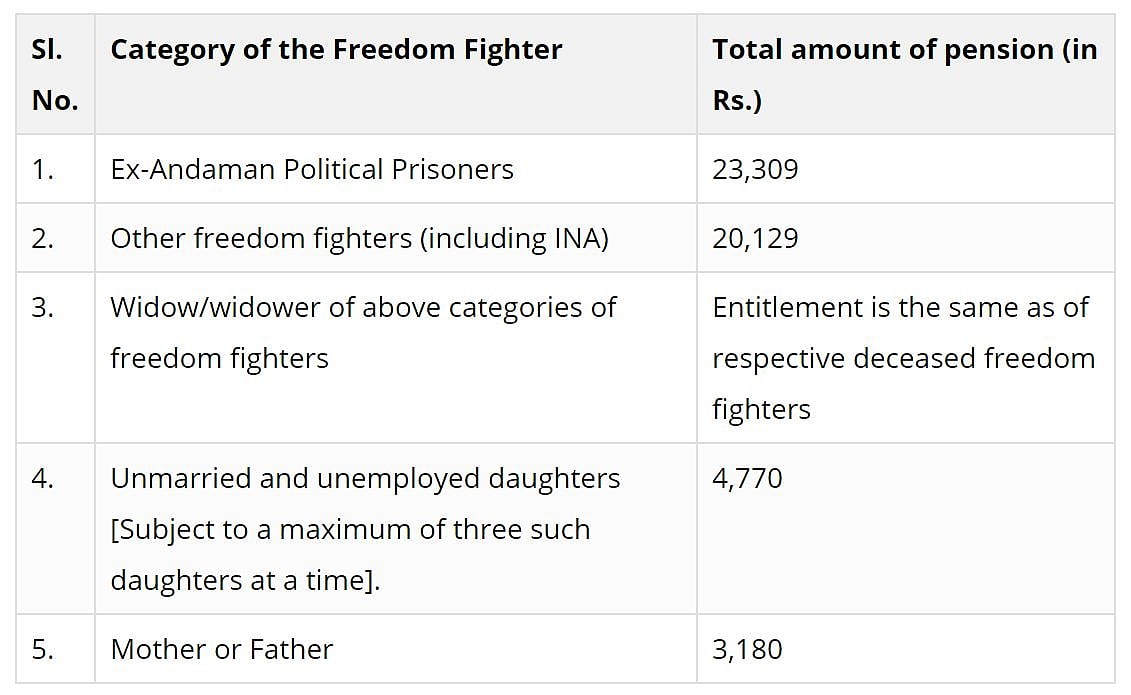The height and width of the screenshot is (695, 1131).
Task: Select serial number 5 cell
Action: coord(43,649)
